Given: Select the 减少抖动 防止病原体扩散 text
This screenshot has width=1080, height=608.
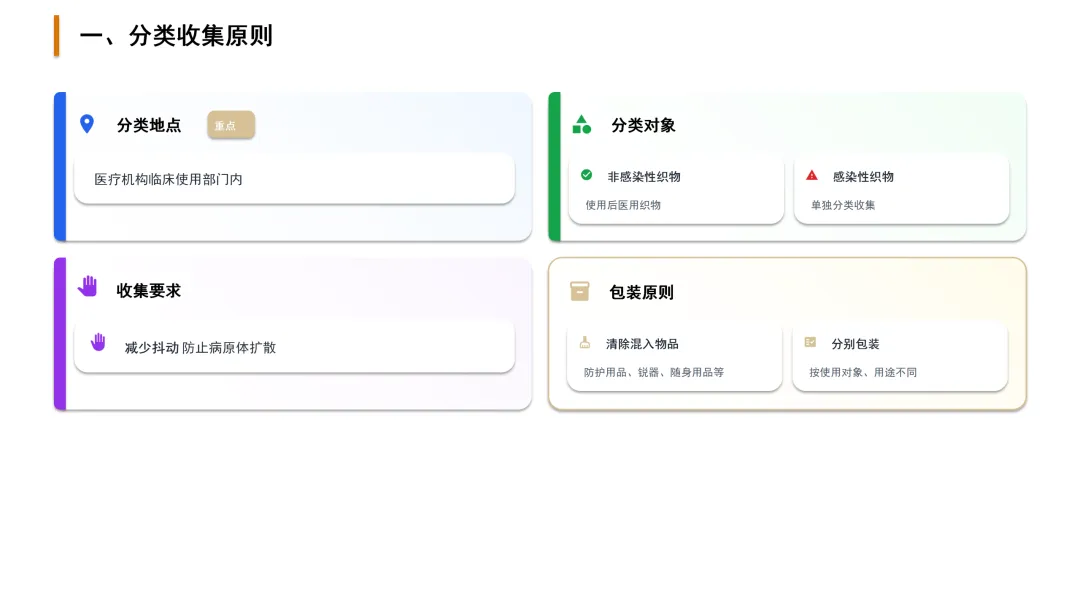Looking at the screenshot, I should point(200,348).
